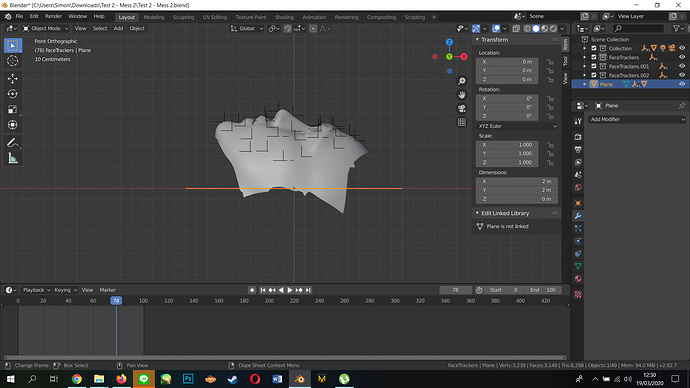Hide the Plane object eye icon
Viewport: 690px width, 388px height.
click(x=682, y=84)
